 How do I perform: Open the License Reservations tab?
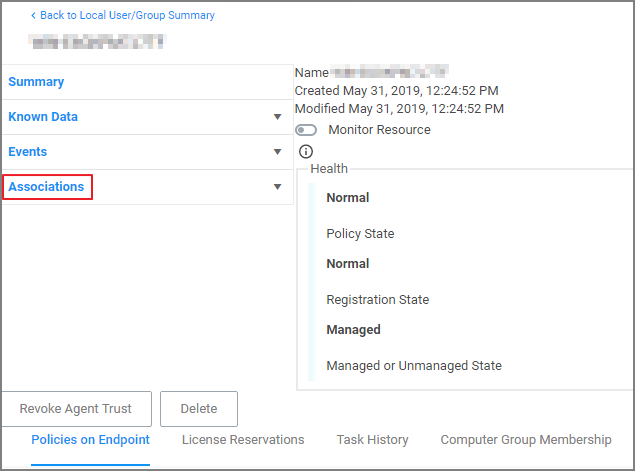[x=243, y=440]
